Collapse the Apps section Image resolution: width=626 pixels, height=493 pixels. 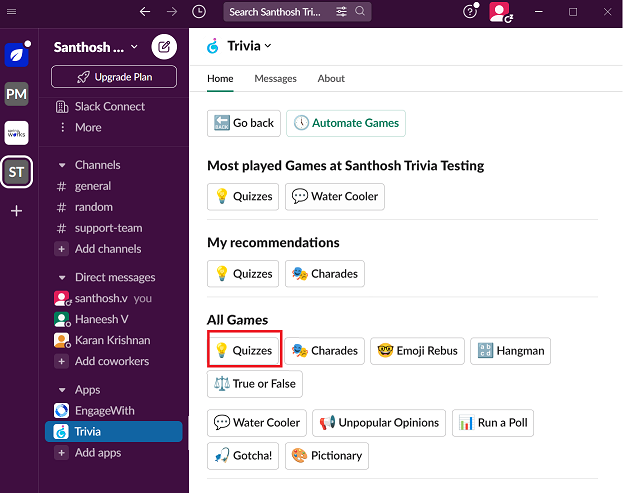coord(62,390)
